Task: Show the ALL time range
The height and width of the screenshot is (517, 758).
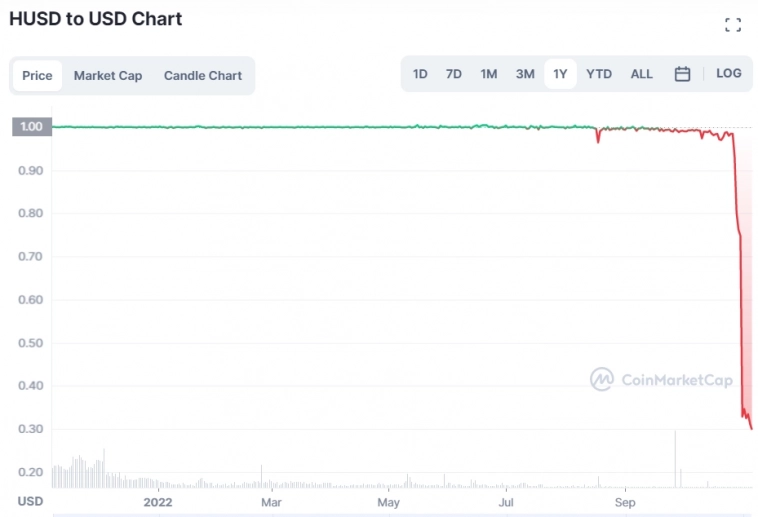Action: click(x=642, y=74)
